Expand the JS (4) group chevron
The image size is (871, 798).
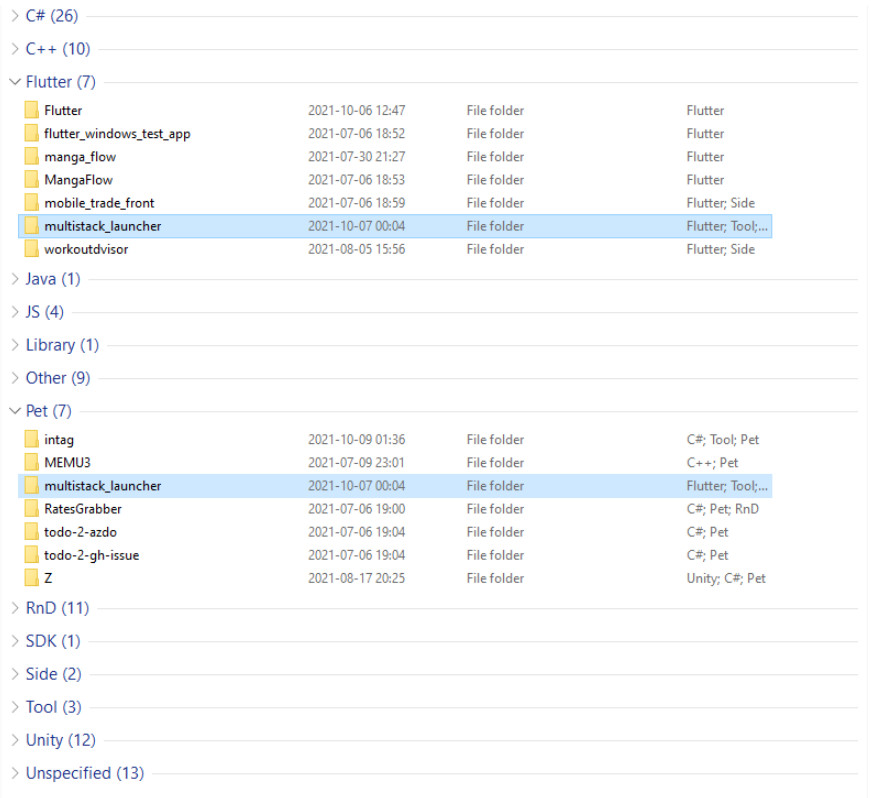(x=15, y=312)
